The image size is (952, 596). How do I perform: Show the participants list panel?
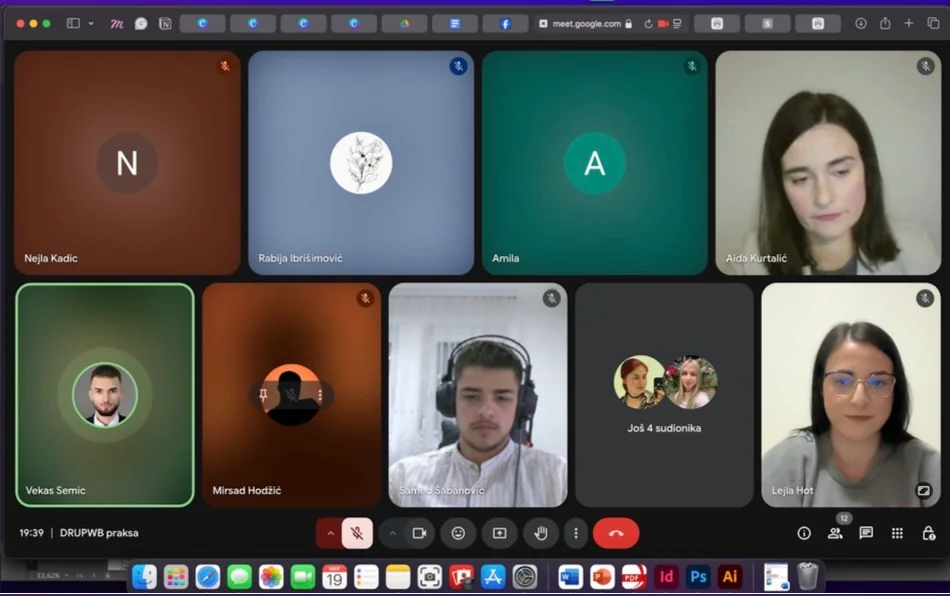tap(835, 533)
